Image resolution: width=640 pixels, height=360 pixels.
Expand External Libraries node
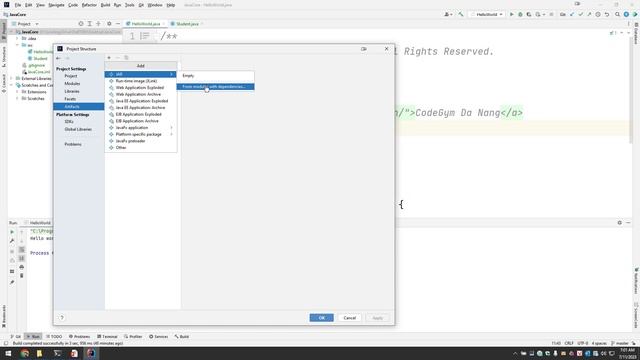point(12,78)
